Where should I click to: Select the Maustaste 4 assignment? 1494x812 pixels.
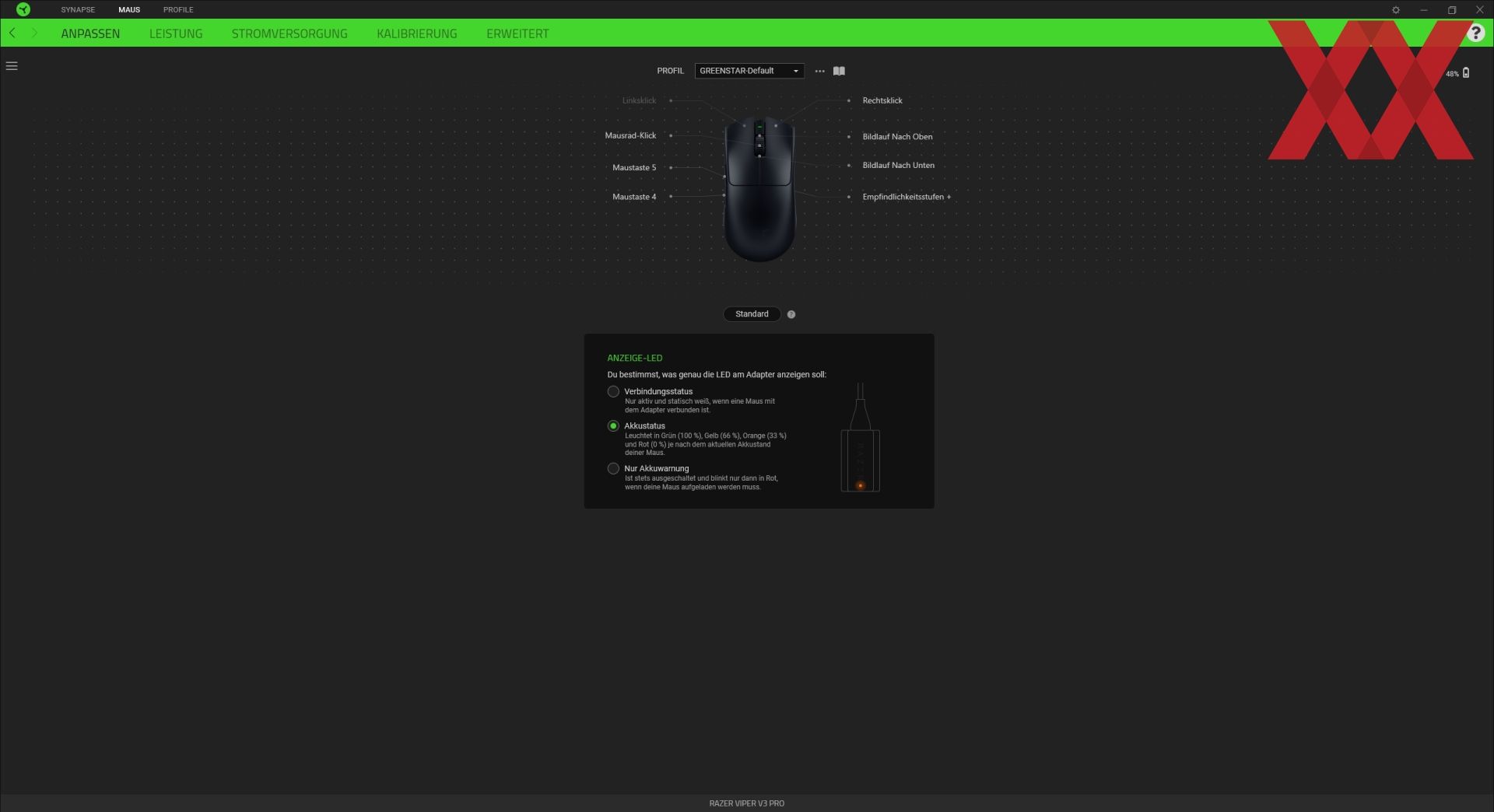(634, 197)
